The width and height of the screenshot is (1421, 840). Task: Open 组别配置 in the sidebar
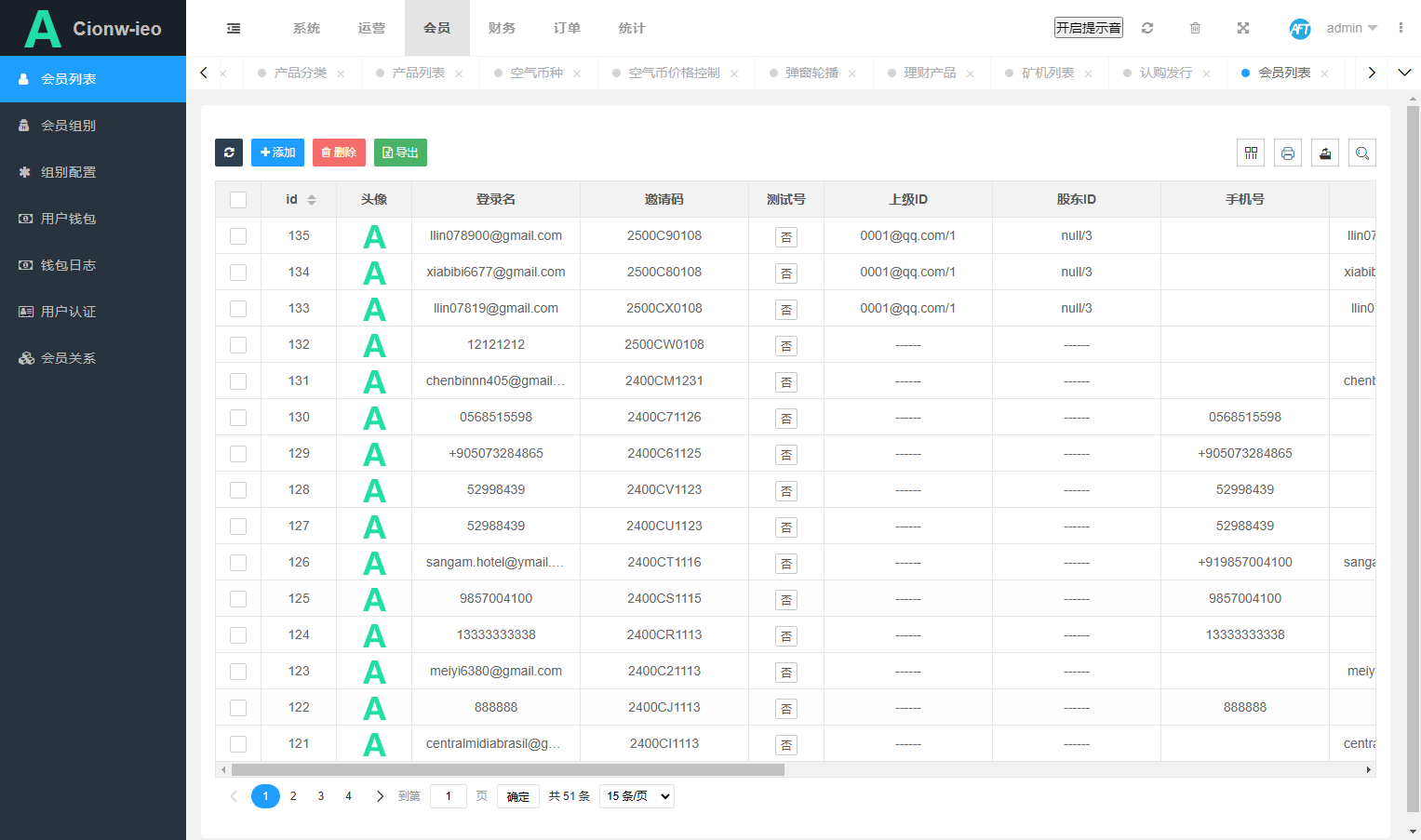pos(93,172)
